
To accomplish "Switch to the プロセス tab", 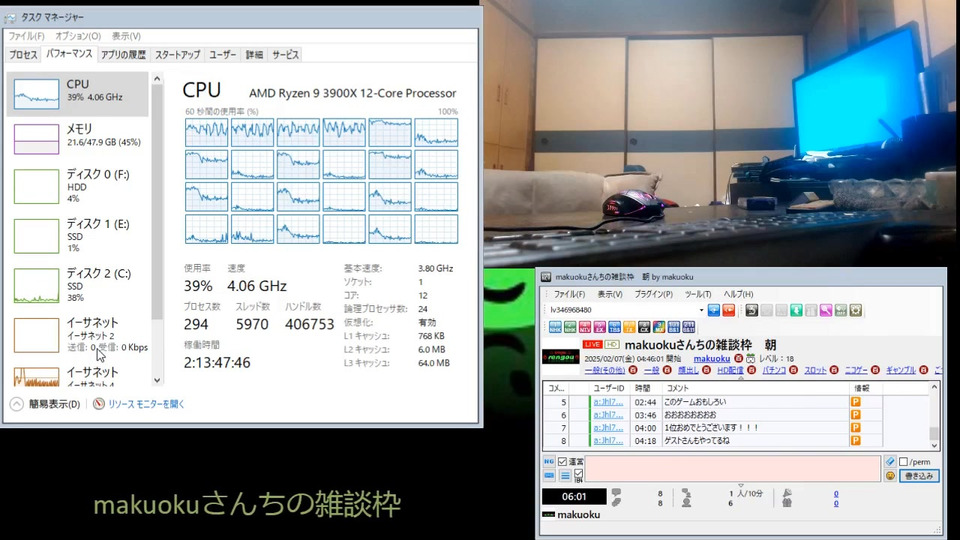I will [23, 54].
